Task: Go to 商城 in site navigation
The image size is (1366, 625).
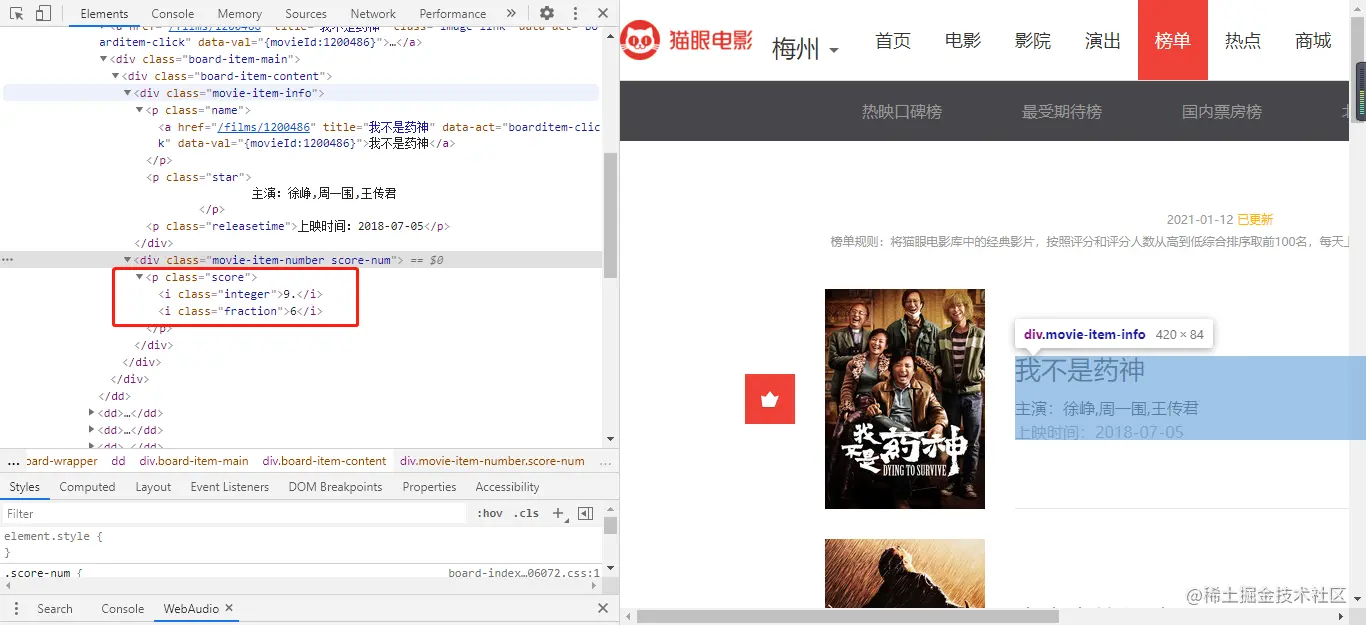Action: click(1313, 41)
